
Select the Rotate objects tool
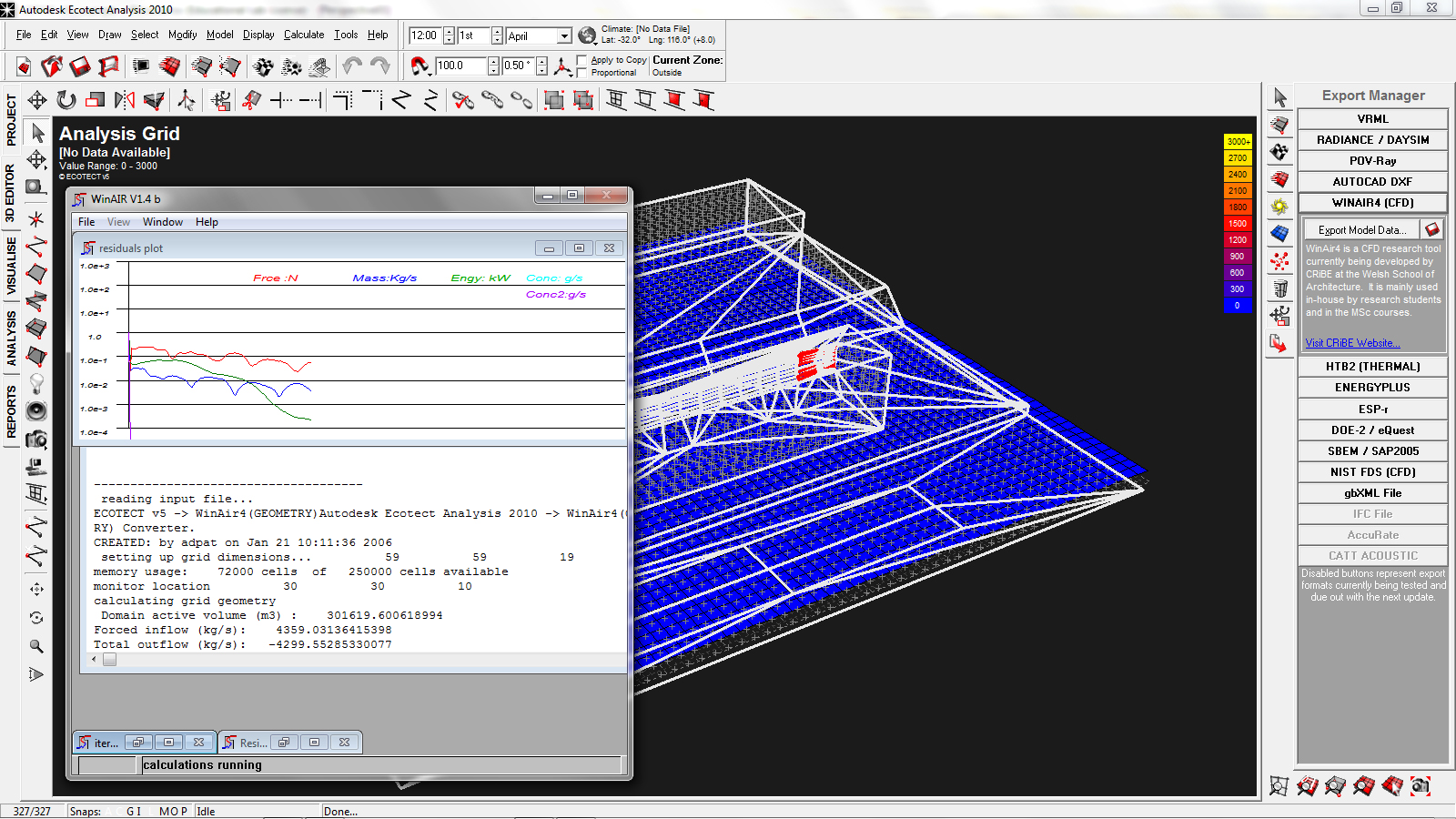66,100
